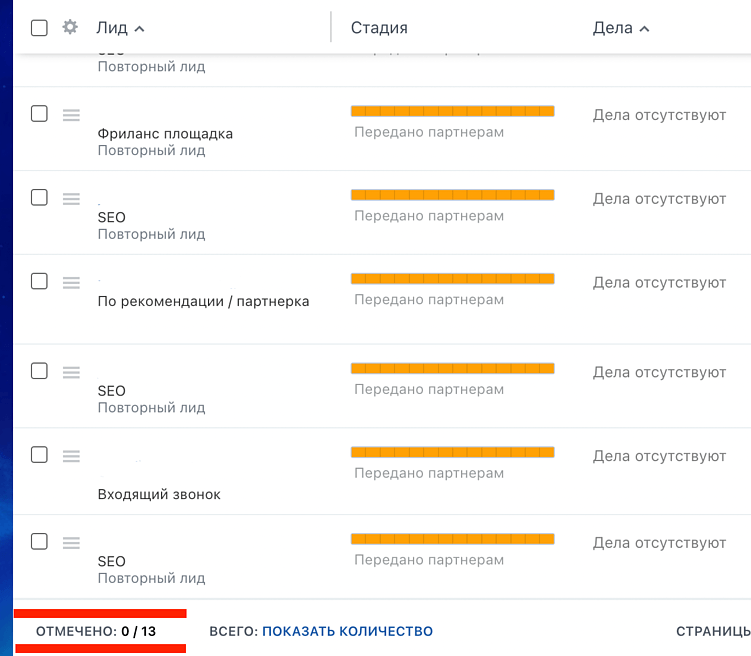This screenshot has height=656, width=751.
Task: Click hamburger icon of the last SEO lead
Action: tap(71, 543)
